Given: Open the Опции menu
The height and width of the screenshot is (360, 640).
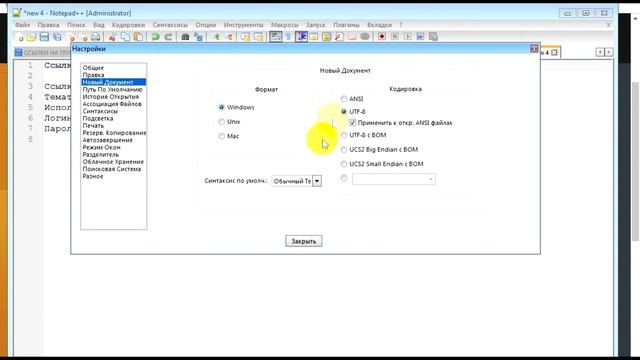Looking at the screenshot, I should point(206,25).
